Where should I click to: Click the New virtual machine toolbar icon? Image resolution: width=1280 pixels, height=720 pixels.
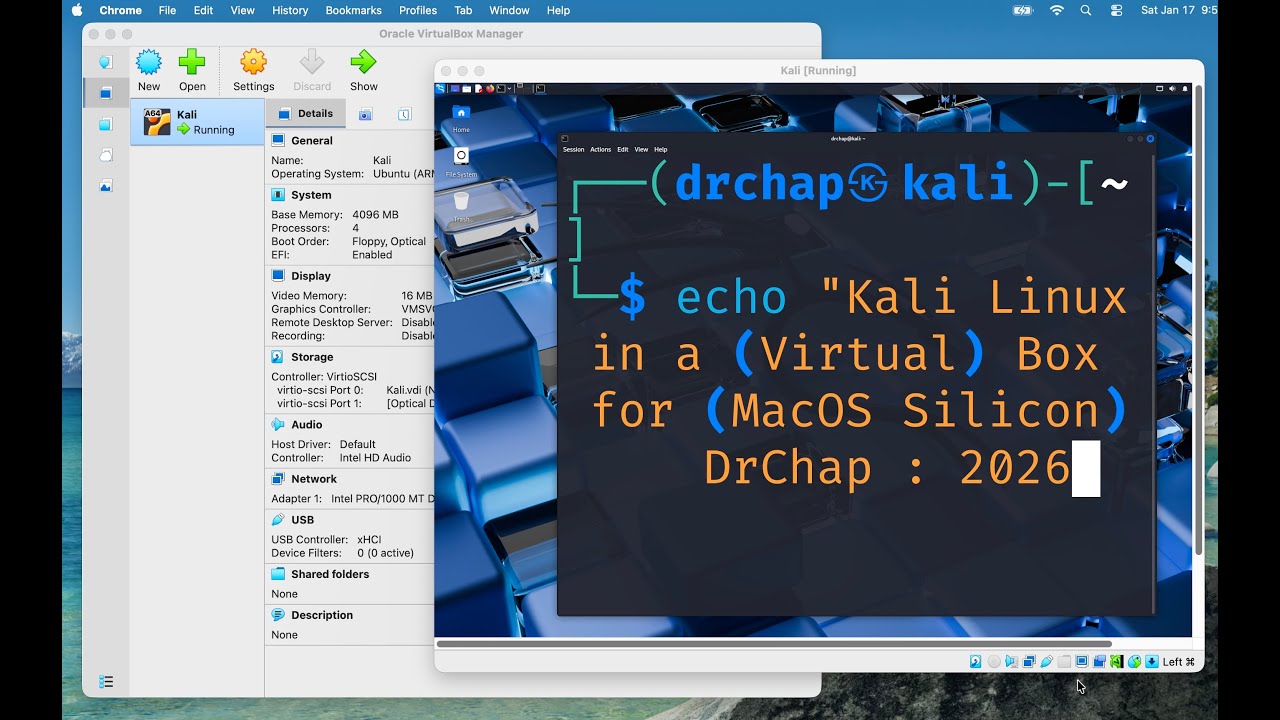[149, 62]
